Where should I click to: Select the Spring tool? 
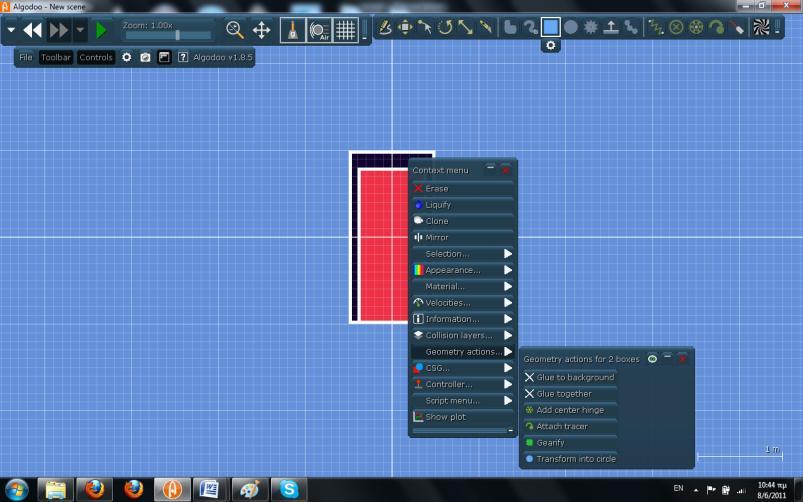click(x=656, y=27)
